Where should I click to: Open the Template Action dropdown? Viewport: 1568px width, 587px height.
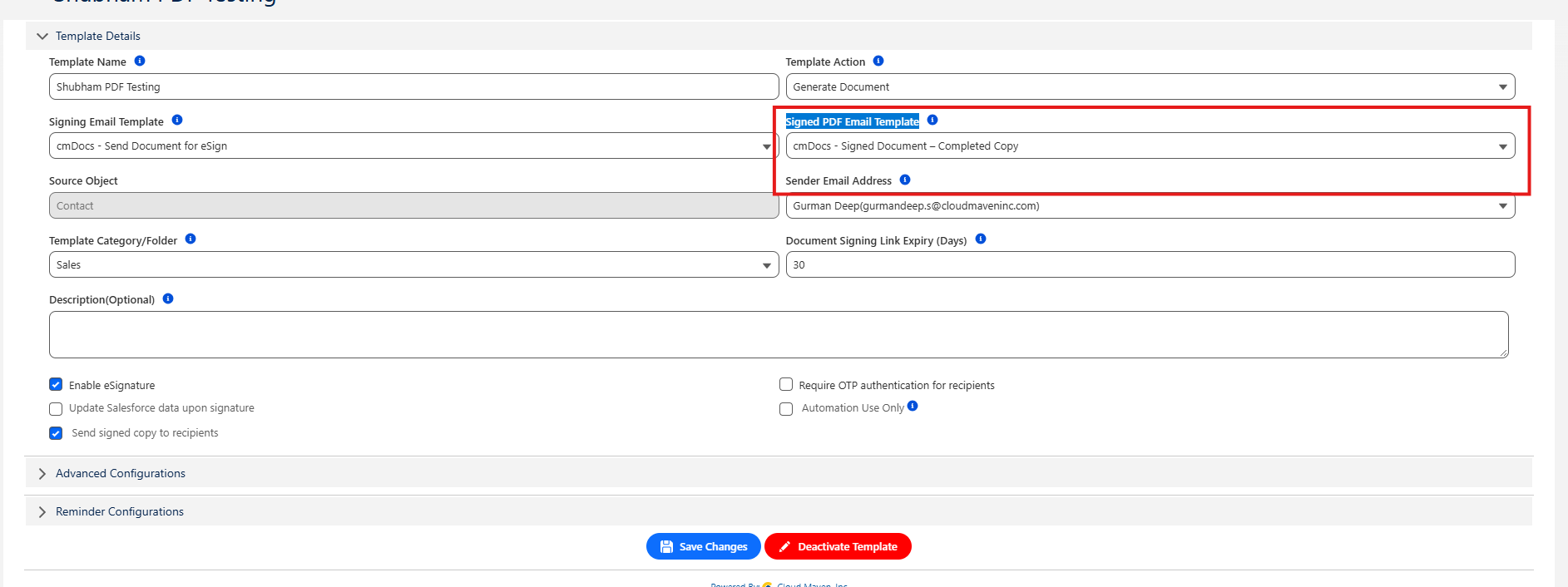pos(1150,86)
